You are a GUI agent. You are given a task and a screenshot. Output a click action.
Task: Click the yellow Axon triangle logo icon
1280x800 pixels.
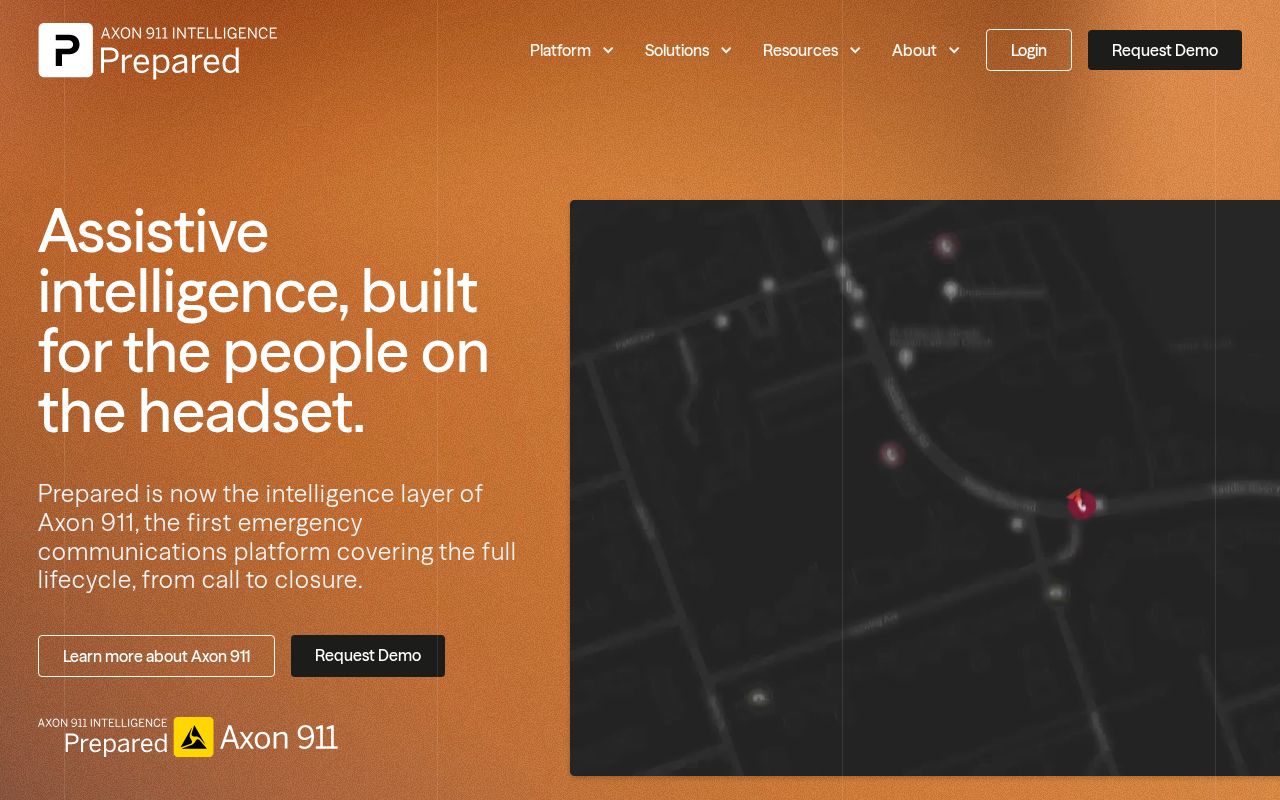pyautogui.click(x=194, y=737)
